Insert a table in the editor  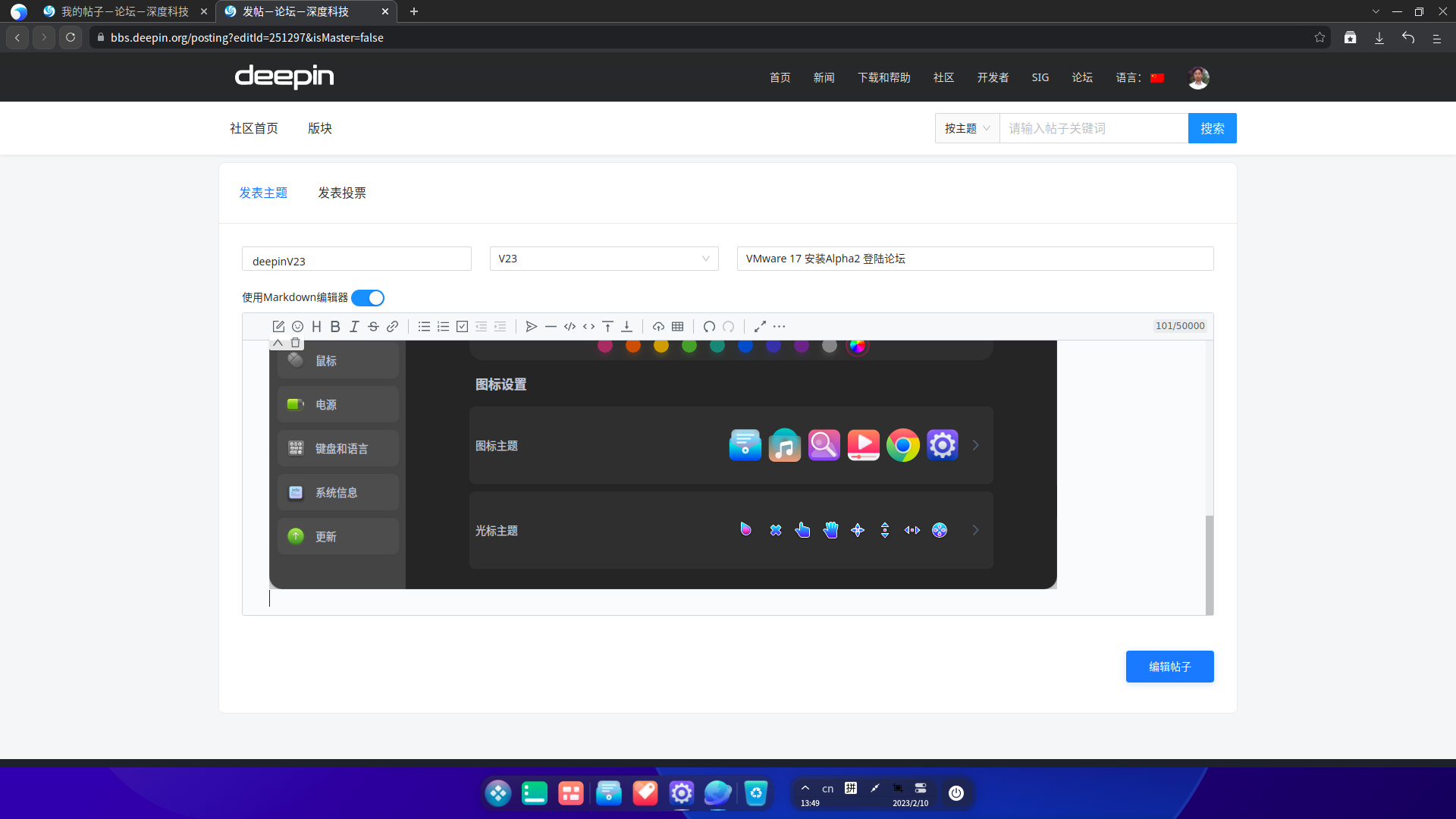coord(677,327)
